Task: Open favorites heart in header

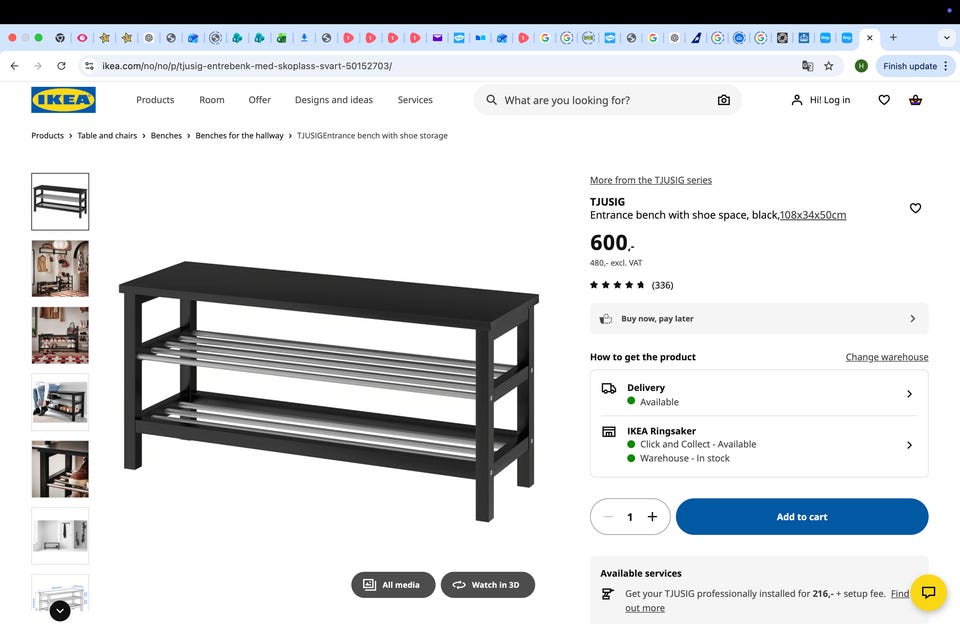Action: [884, 100]
